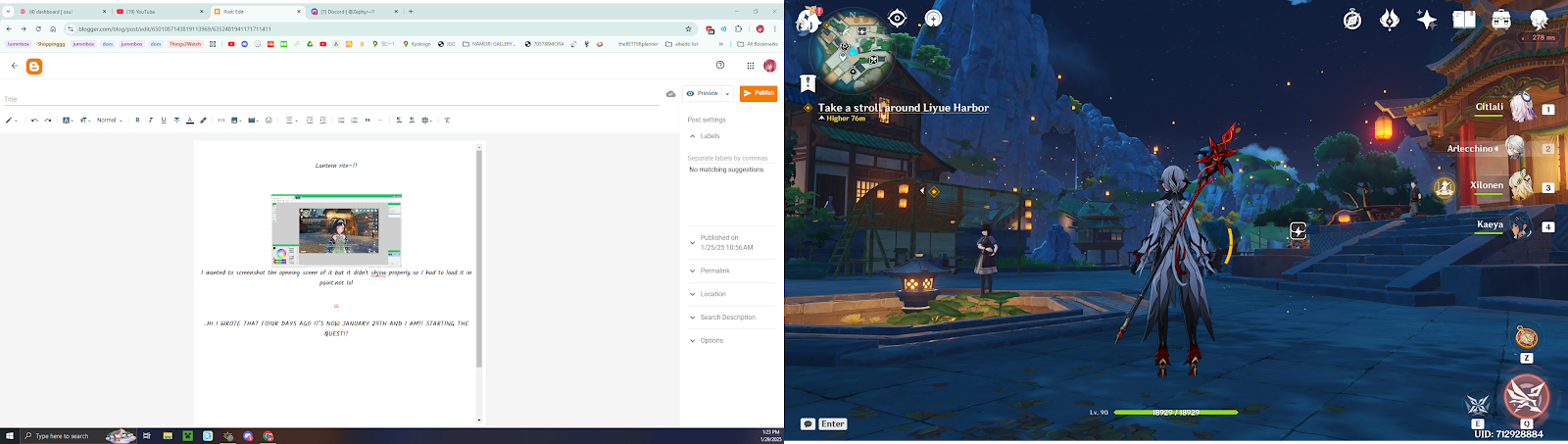Viewport: 1568px width, 444px height.
Task: Open the Normal paragraph style dropdown
Action: 109,121
